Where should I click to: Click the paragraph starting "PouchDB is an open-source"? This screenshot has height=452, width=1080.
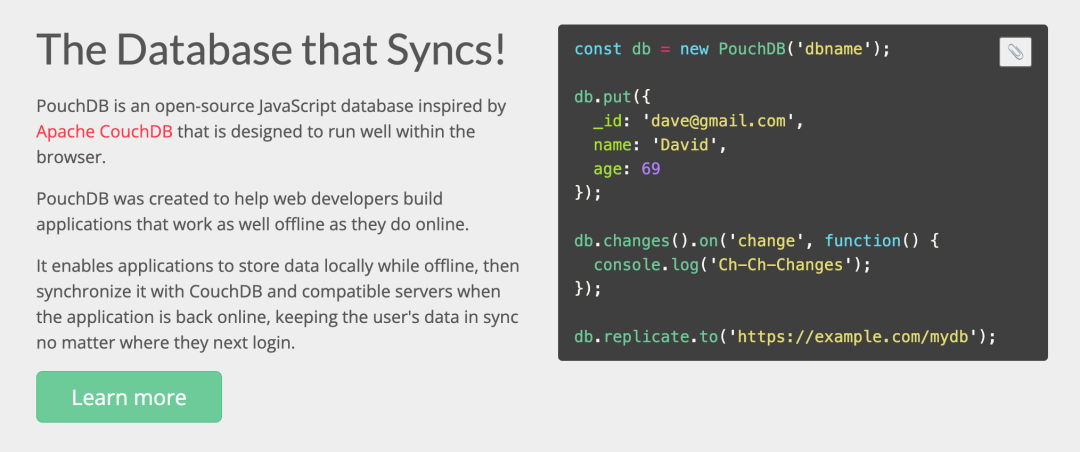[x=271, y=132]
